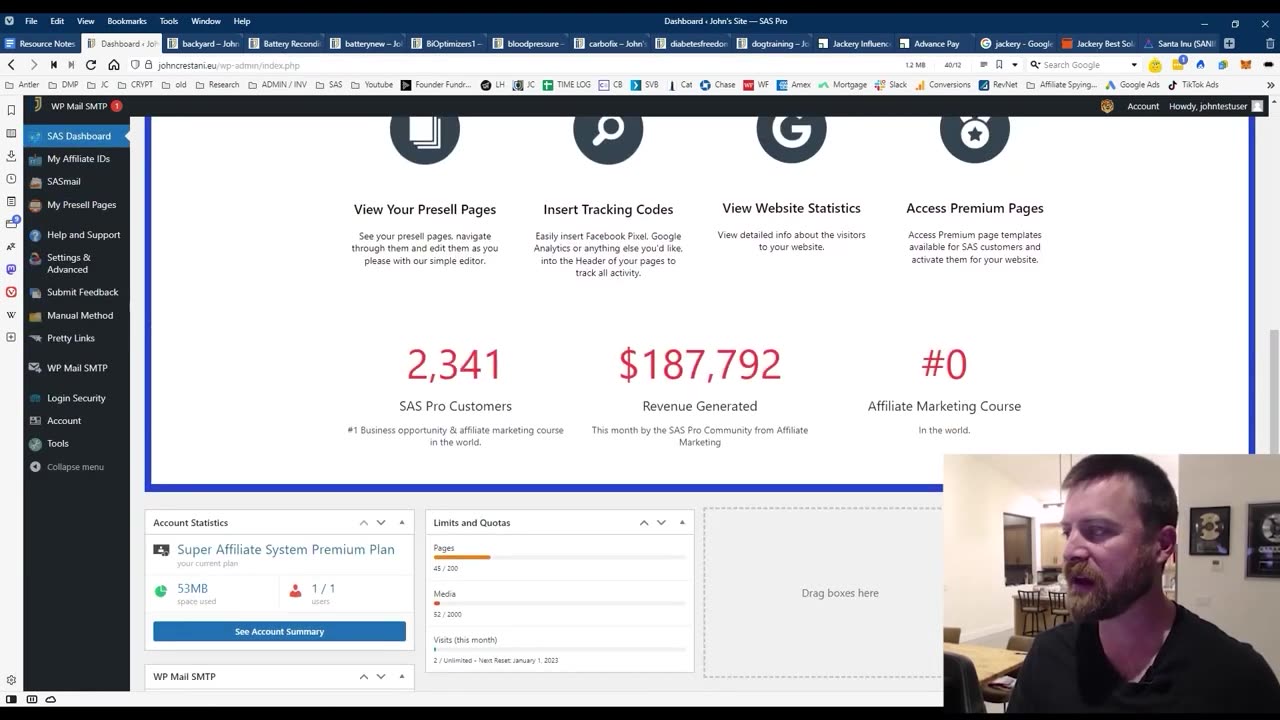Toggle the Vivaldi side panel button

(x=11, y=700)
